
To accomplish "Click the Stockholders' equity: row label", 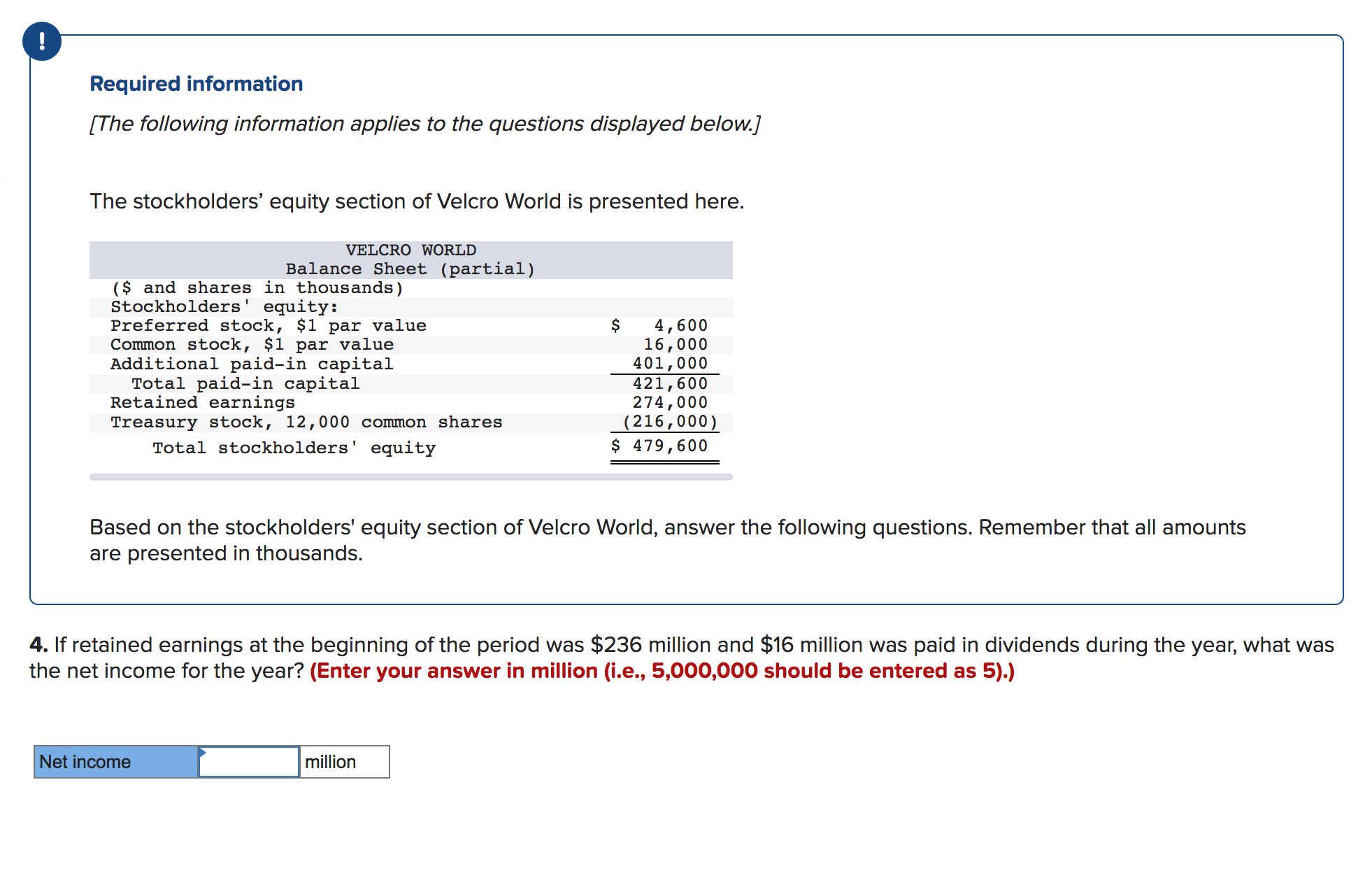I will [x=224, y=306].
